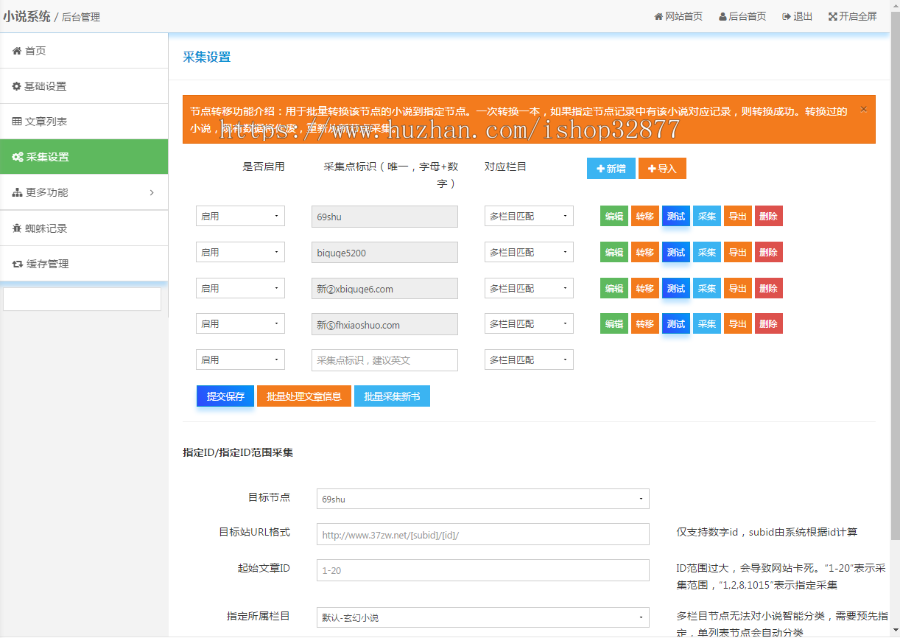
Task: Click 删除 for the 69shu node
Action: 769,216
